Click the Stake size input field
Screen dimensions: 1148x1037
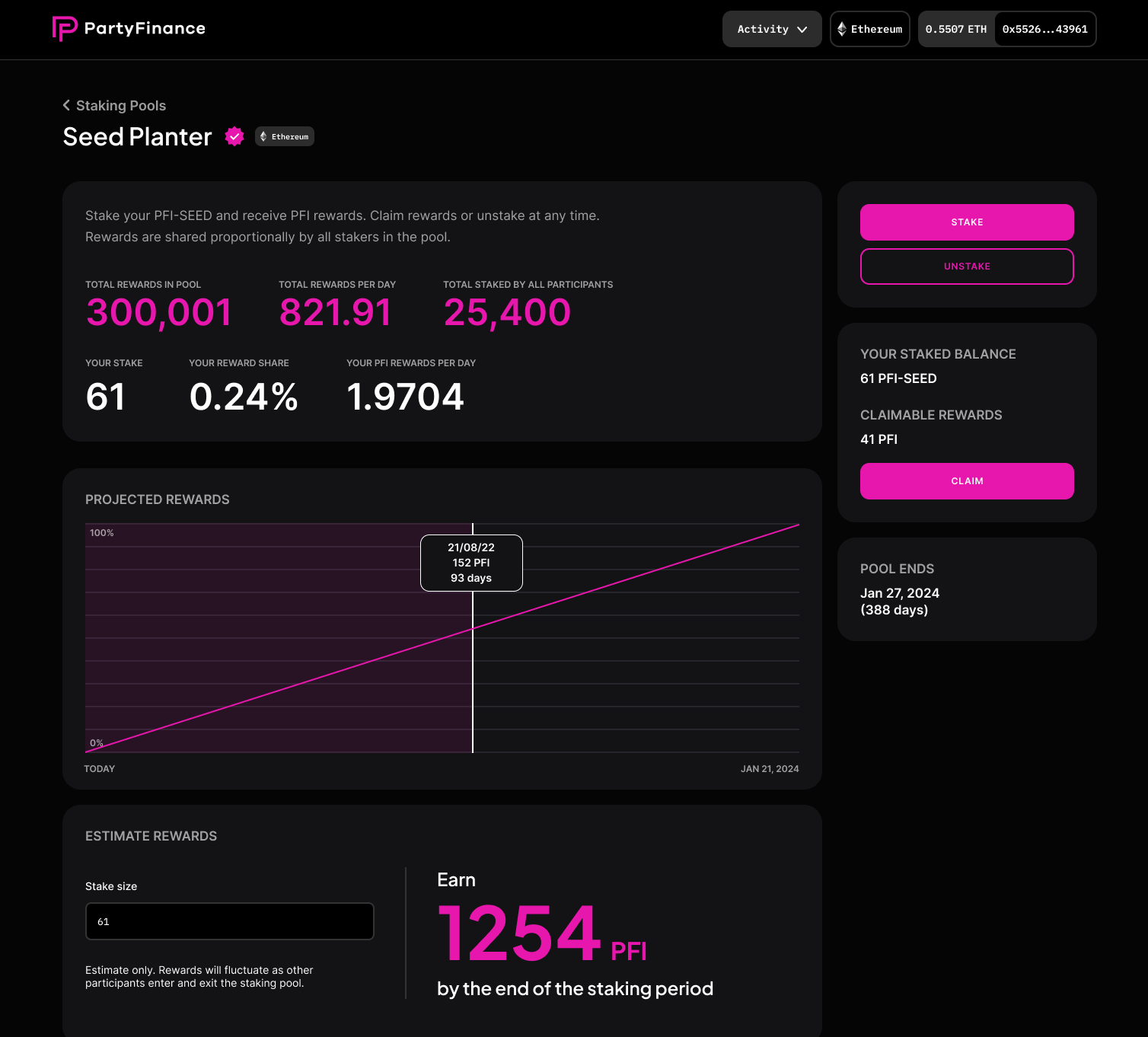[x=230, y=921]
